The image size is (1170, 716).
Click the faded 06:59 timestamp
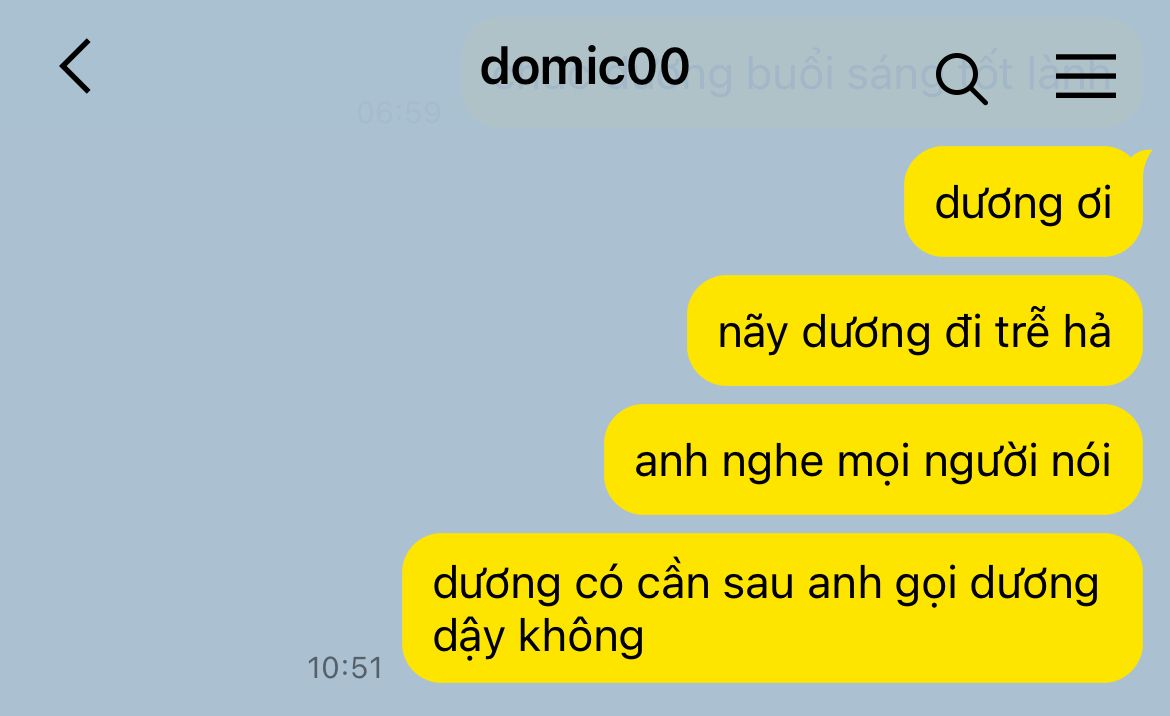(399, 113)
